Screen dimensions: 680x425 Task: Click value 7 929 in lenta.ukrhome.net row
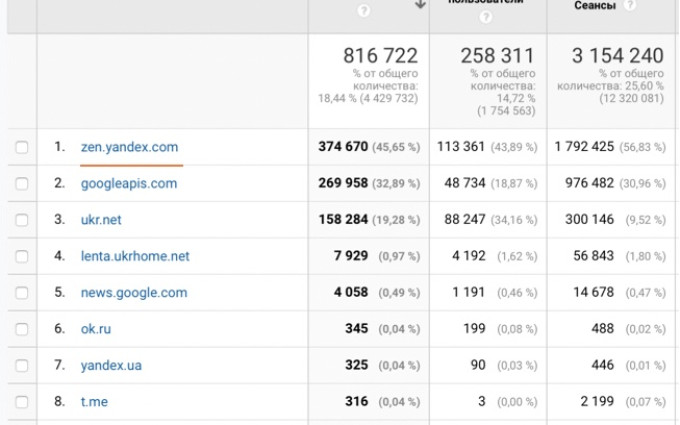pos(351,256)
